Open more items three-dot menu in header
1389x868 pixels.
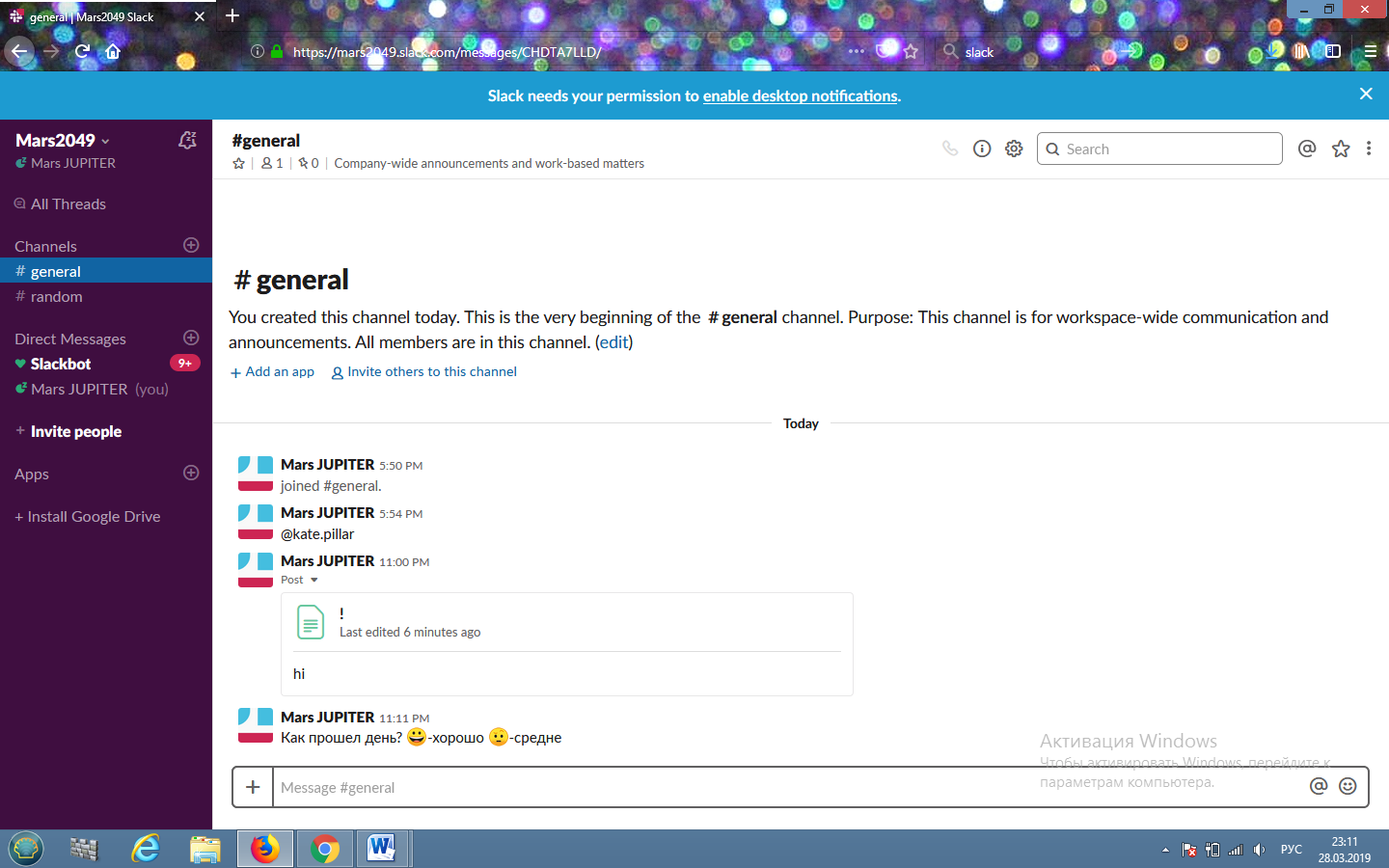(1369, 149)
